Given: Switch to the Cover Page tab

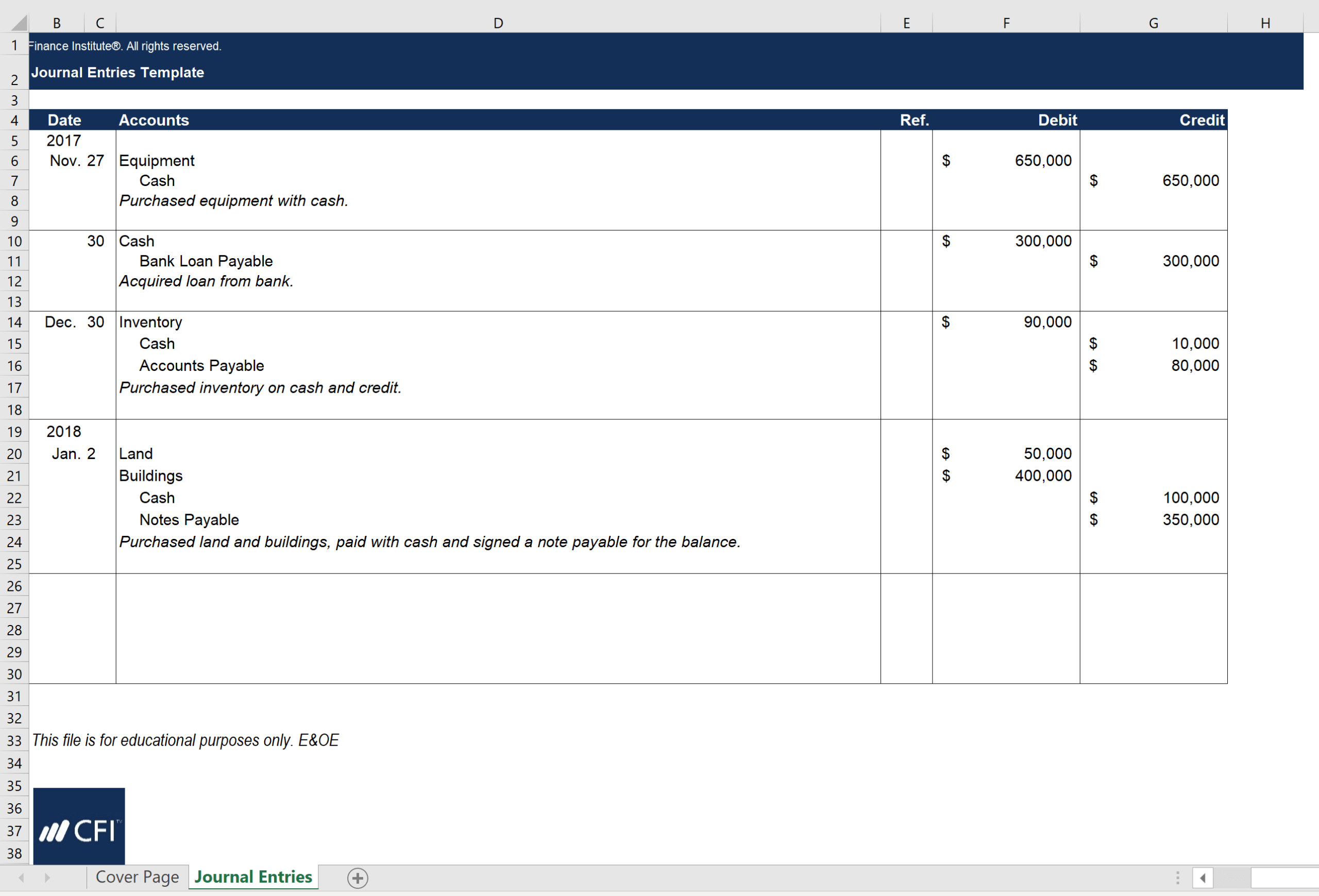Looking at the screenshot, I should 138,877.
